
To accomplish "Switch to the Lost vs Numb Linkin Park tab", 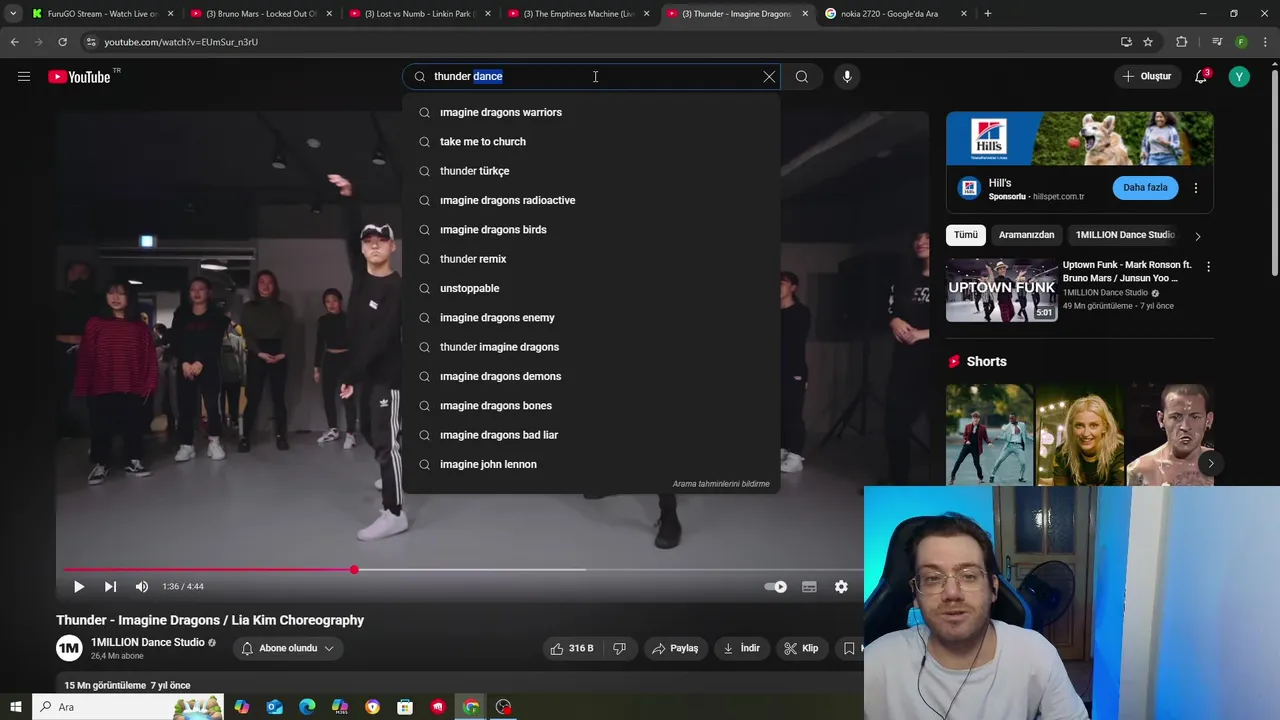I will pos(421,14).
